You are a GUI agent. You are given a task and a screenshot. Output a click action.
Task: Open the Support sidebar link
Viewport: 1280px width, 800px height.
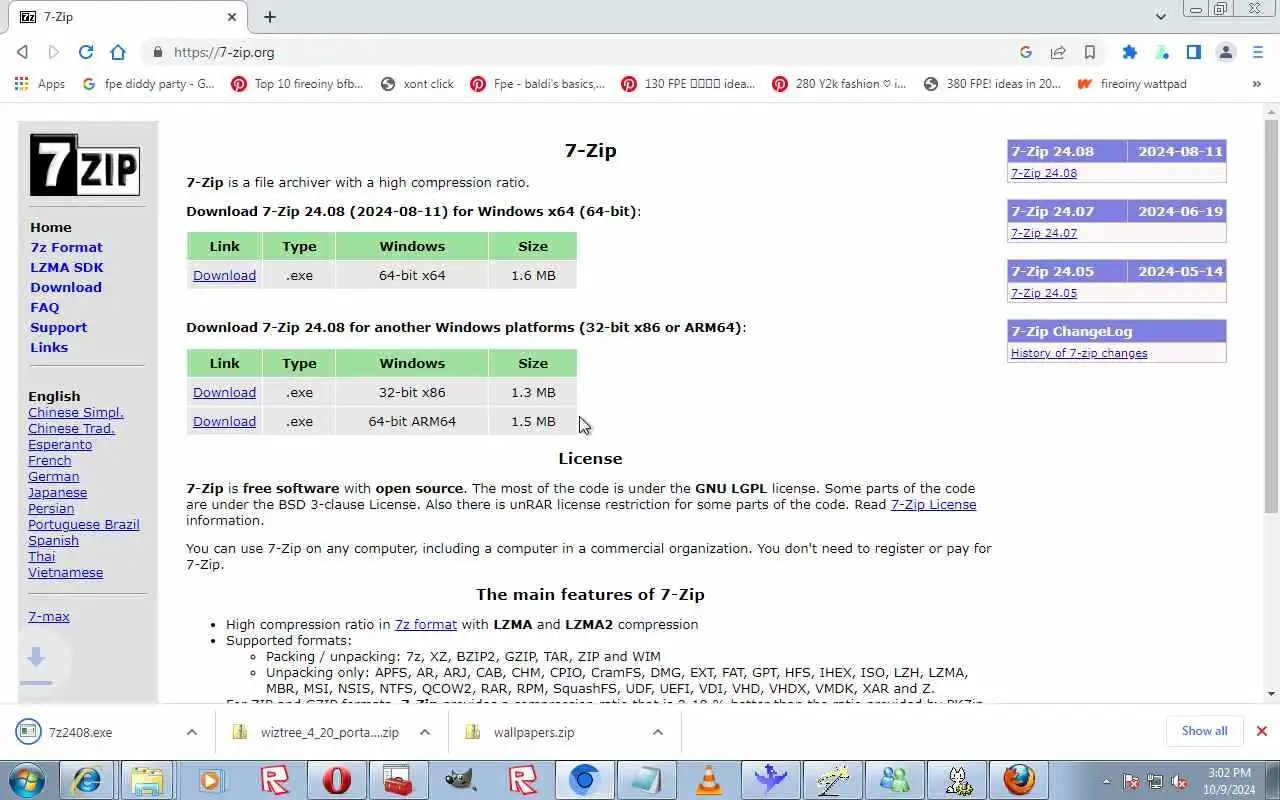(58, 327)
